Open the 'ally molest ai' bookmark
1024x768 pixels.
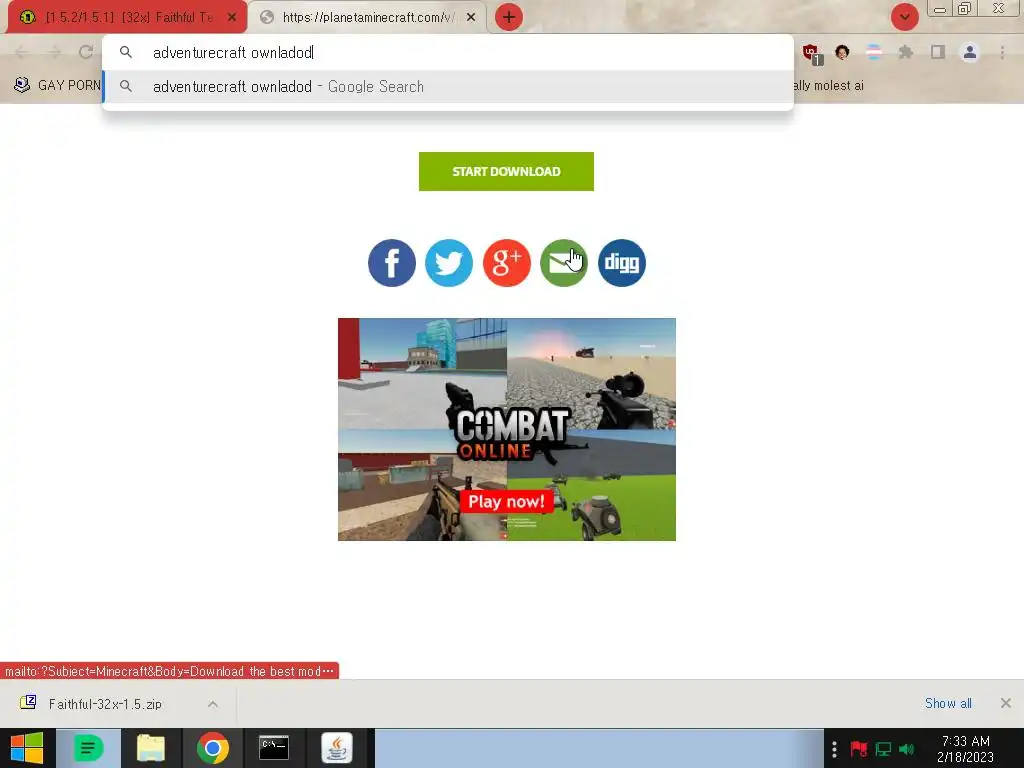[x=829, y=86]
